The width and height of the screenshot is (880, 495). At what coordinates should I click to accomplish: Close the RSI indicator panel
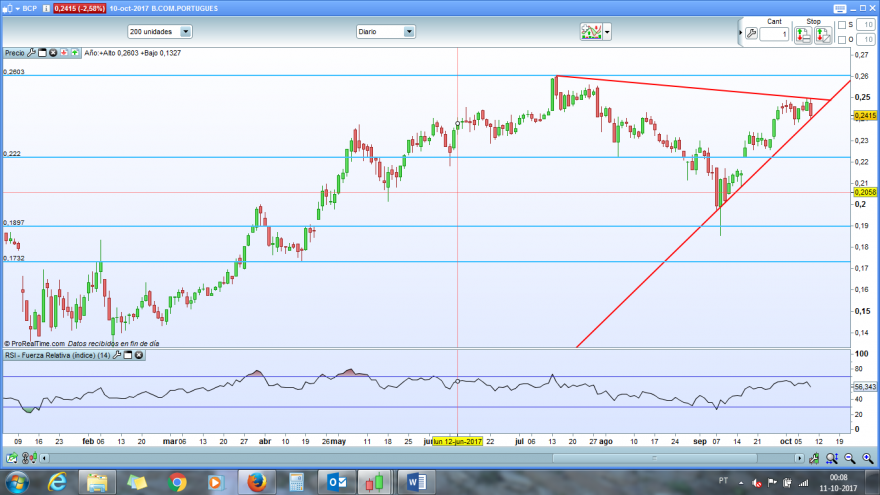coord(139,355)
